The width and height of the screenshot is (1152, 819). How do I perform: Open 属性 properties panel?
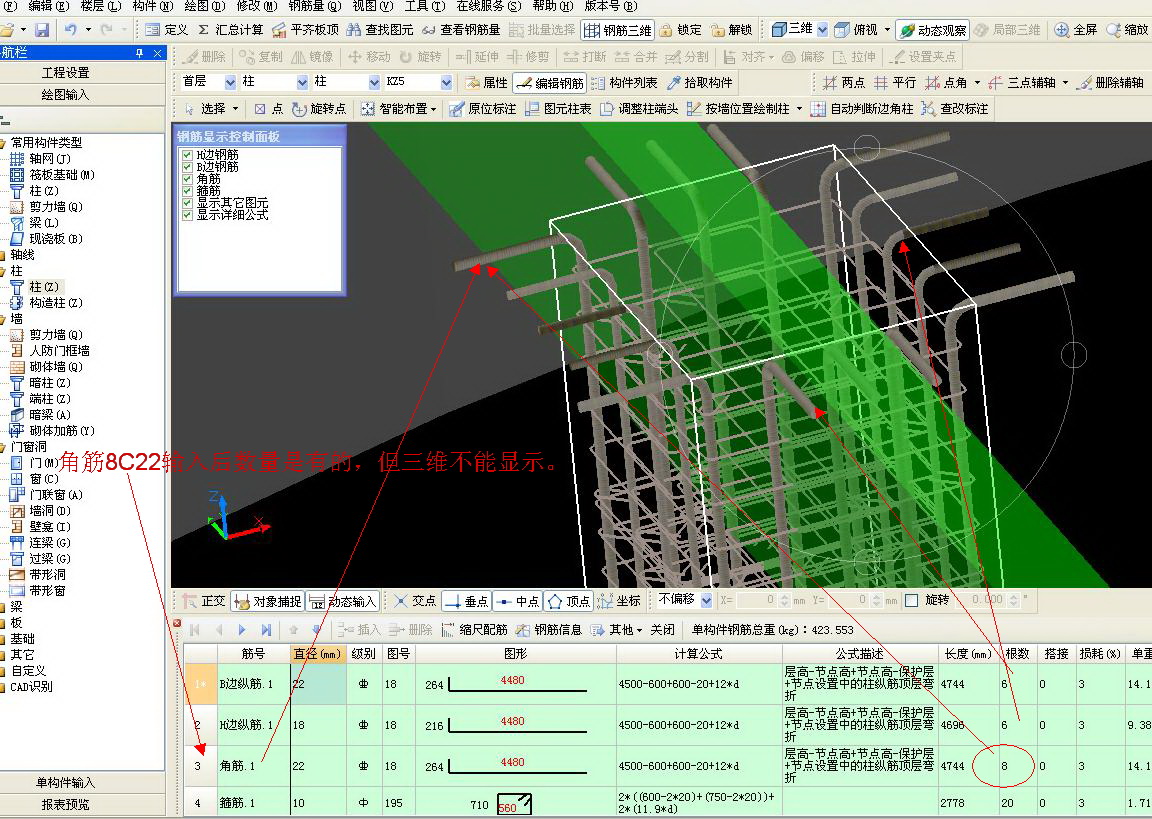tap(486, 83)
